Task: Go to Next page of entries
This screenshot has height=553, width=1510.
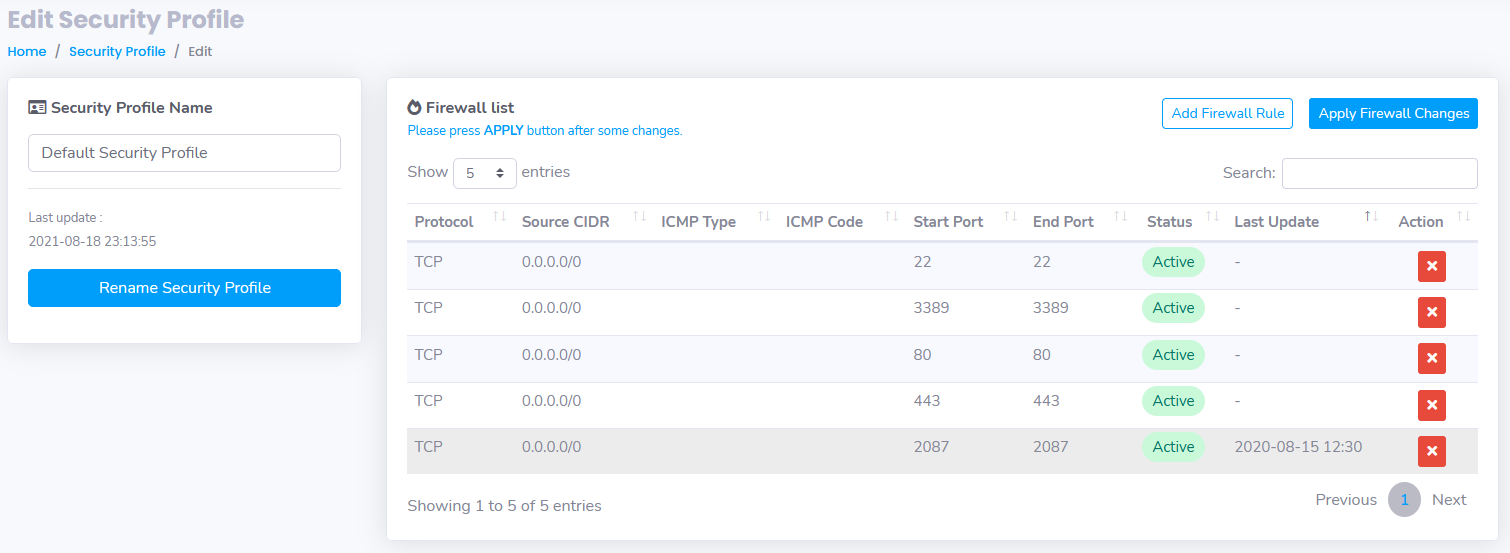Action: [1449, 500]
